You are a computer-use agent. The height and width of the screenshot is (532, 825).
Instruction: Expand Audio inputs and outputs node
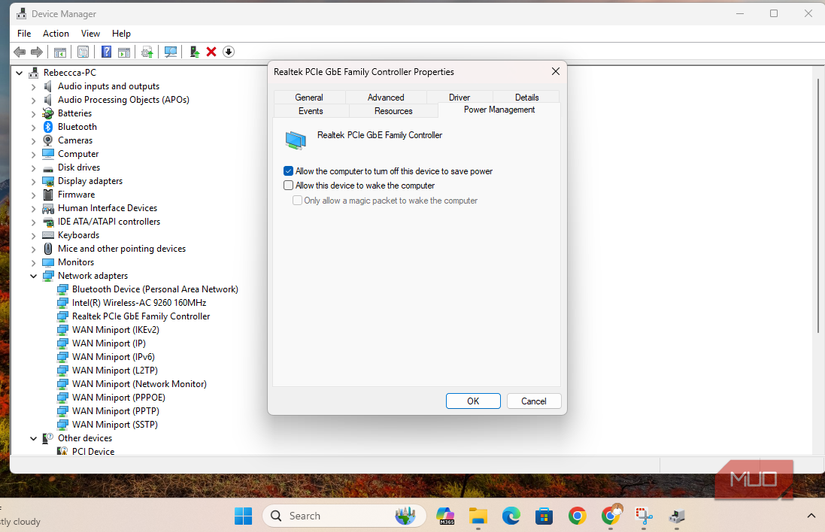(x=34, y=86)
